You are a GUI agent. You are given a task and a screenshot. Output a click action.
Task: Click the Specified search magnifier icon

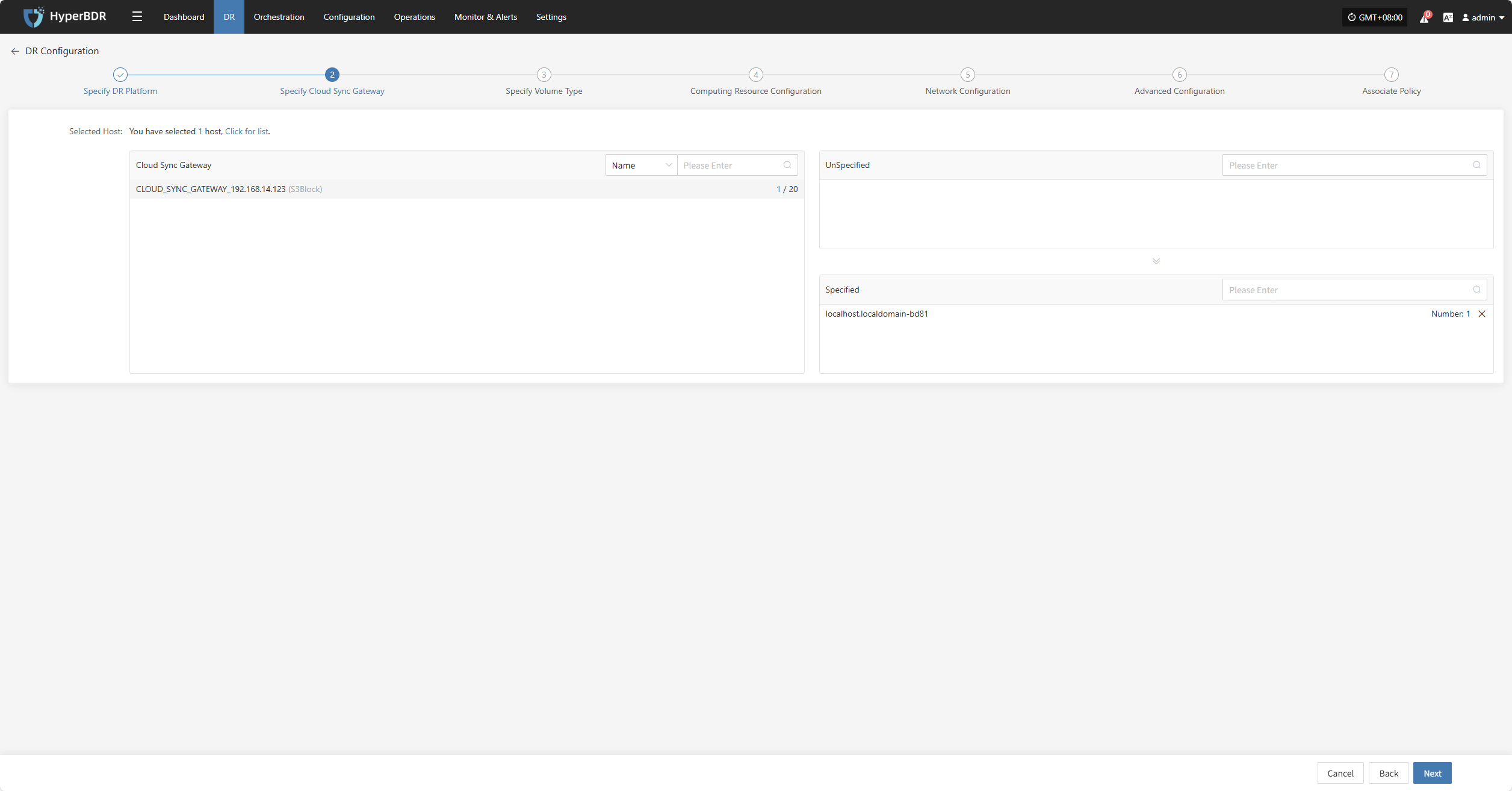coord(1476,290)
